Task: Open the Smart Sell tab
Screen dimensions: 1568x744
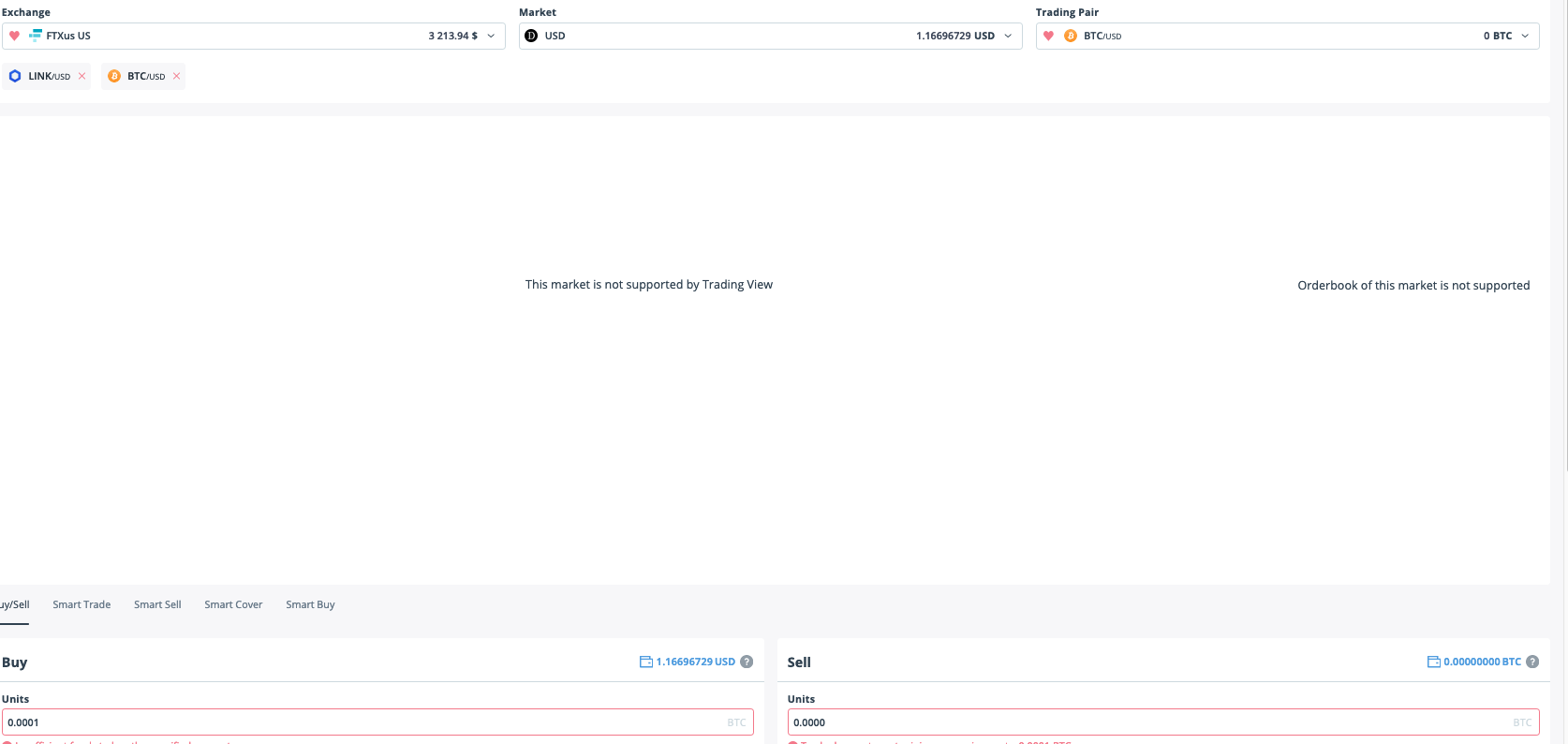Action: point(157,604)
